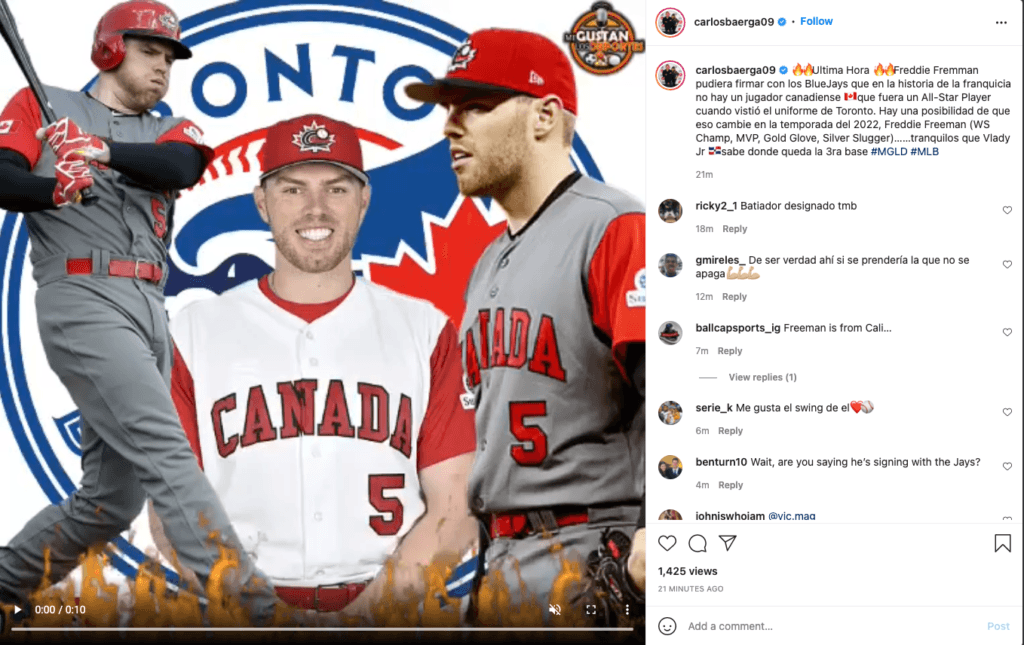This screenshot has width=1024, height=645.
Task: Save post with the bookmark icon
Action: [1002, 543]
